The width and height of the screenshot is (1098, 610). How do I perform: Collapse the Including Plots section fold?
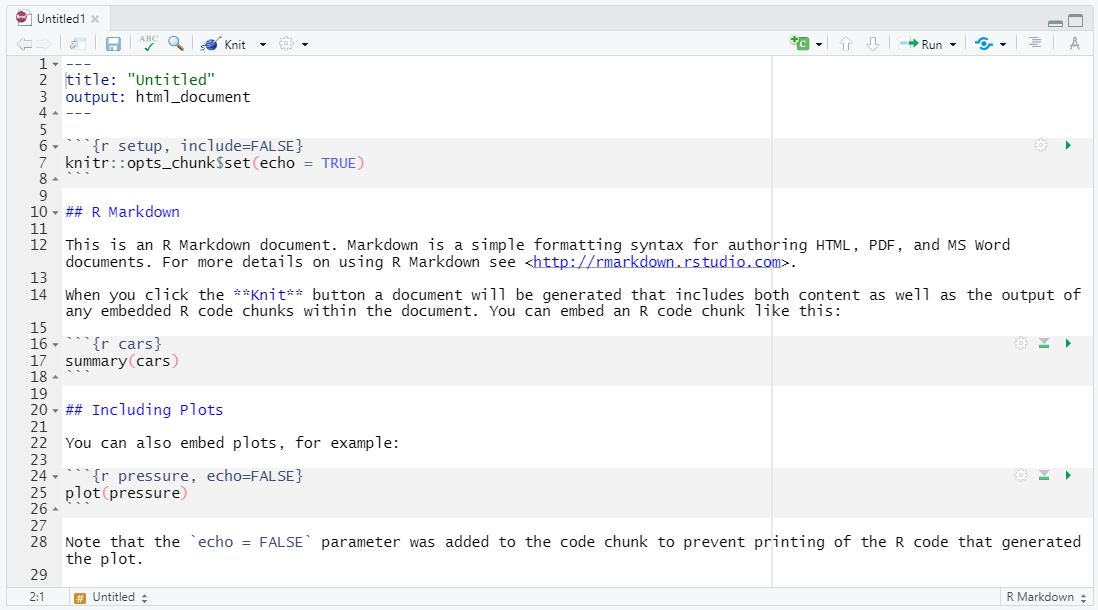coord(55,410)
